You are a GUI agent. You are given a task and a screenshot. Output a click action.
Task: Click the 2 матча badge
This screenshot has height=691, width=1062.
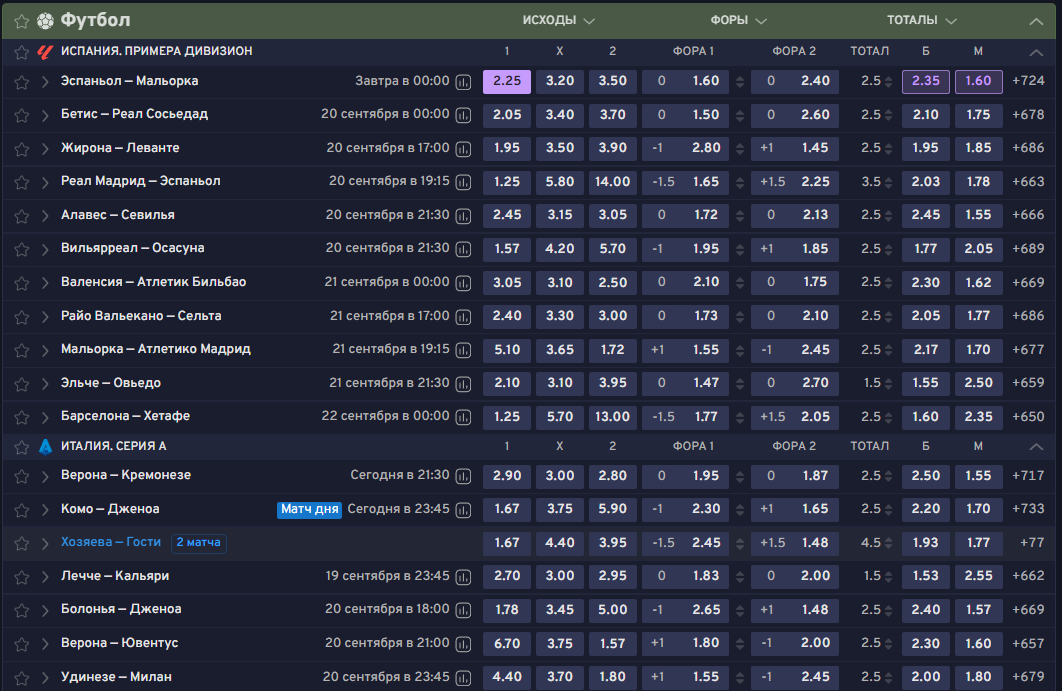coord(198,543)
